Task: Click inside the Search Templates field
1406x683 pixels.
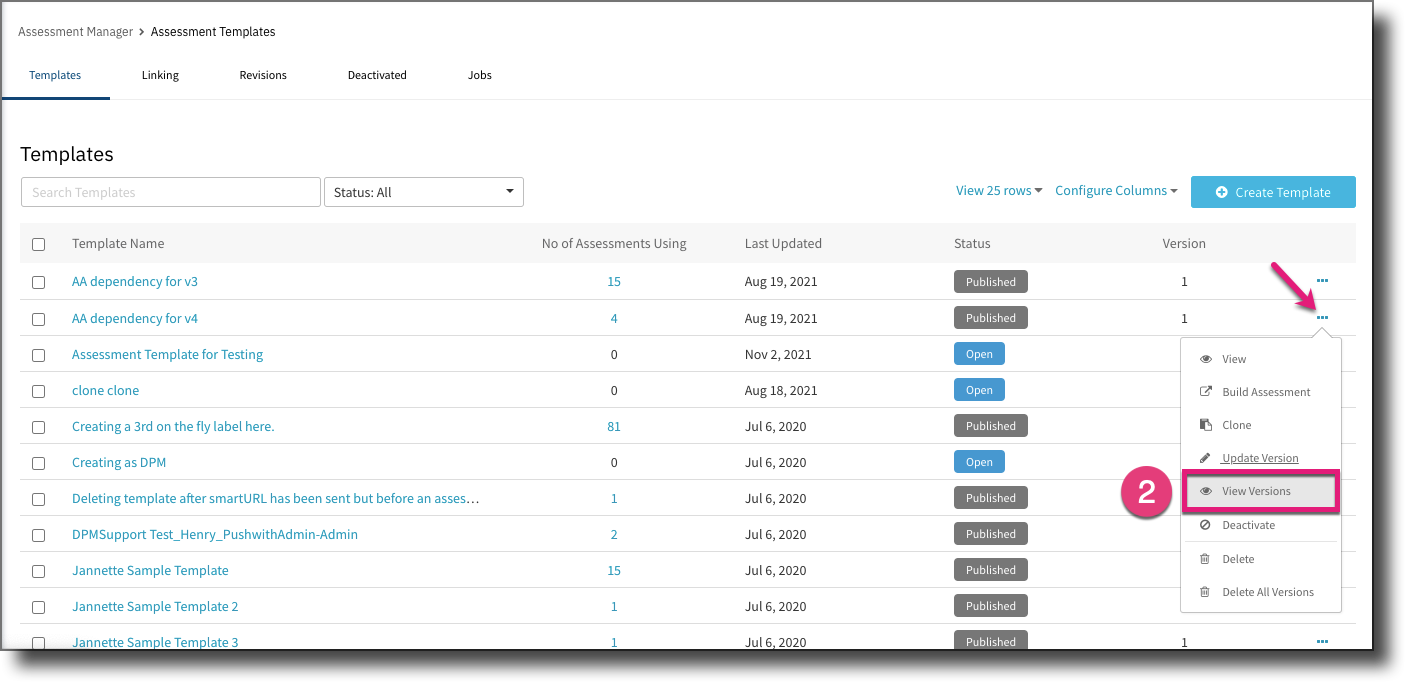Action: (170, 191)
